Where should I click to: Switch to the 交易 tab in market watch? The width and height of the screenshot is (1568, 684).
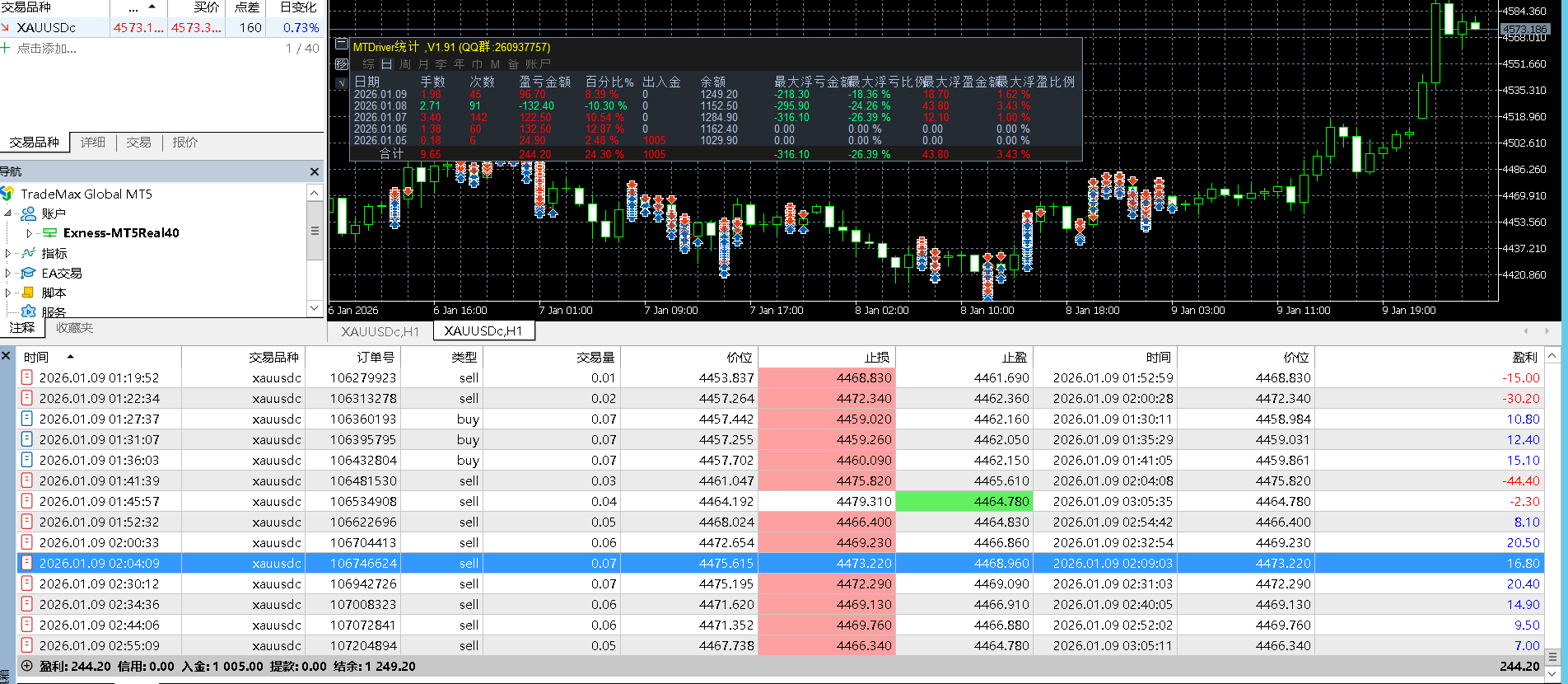139,143
